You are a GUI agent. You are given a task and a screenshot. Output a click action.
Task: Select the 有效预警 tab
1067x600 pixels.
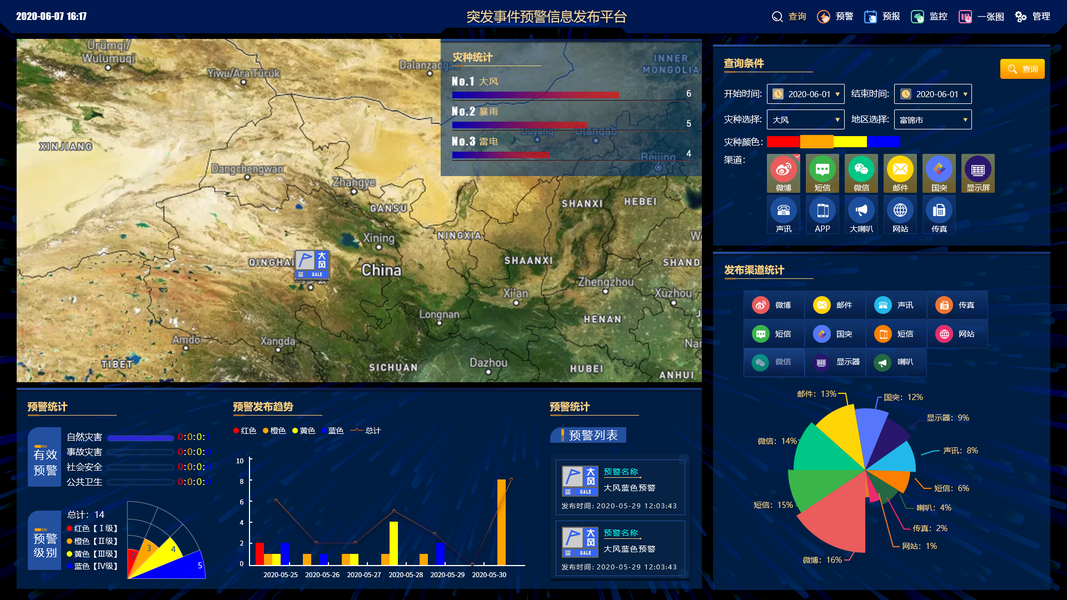(x=45, y=457)
